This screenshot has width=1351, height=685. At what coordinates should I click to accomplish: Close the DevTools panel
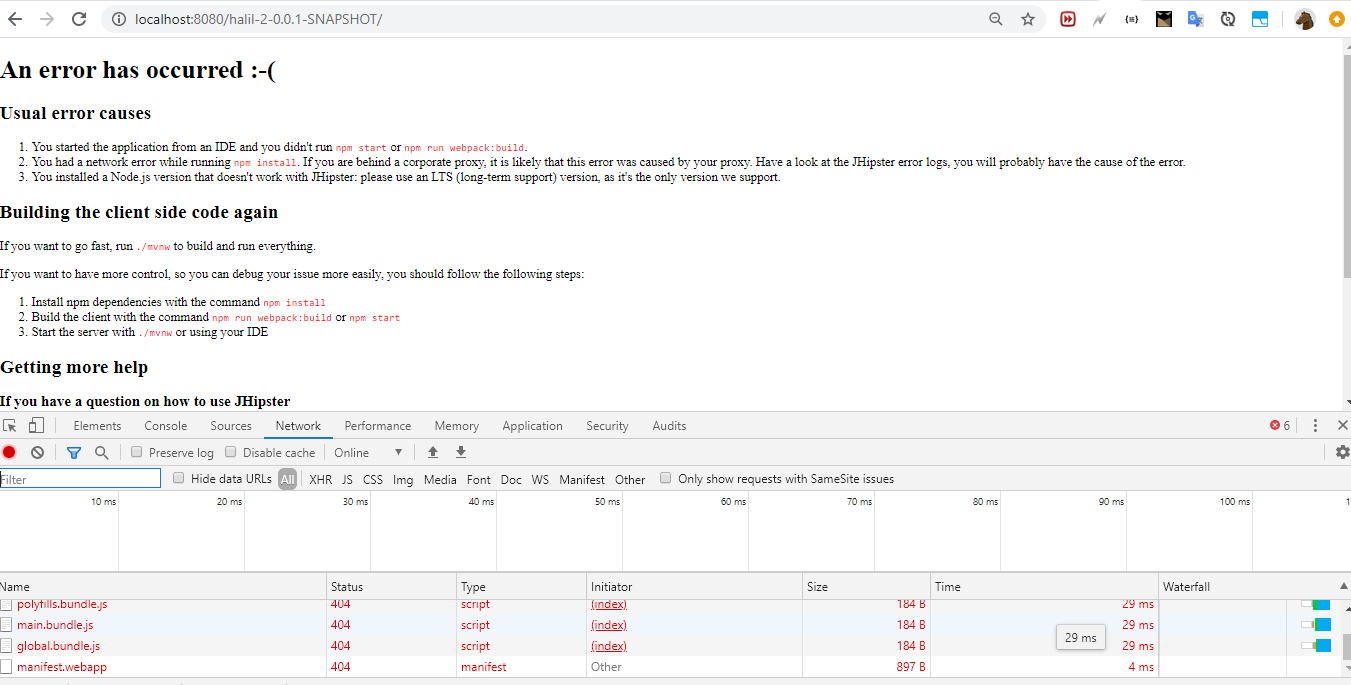coord(1342,425)
